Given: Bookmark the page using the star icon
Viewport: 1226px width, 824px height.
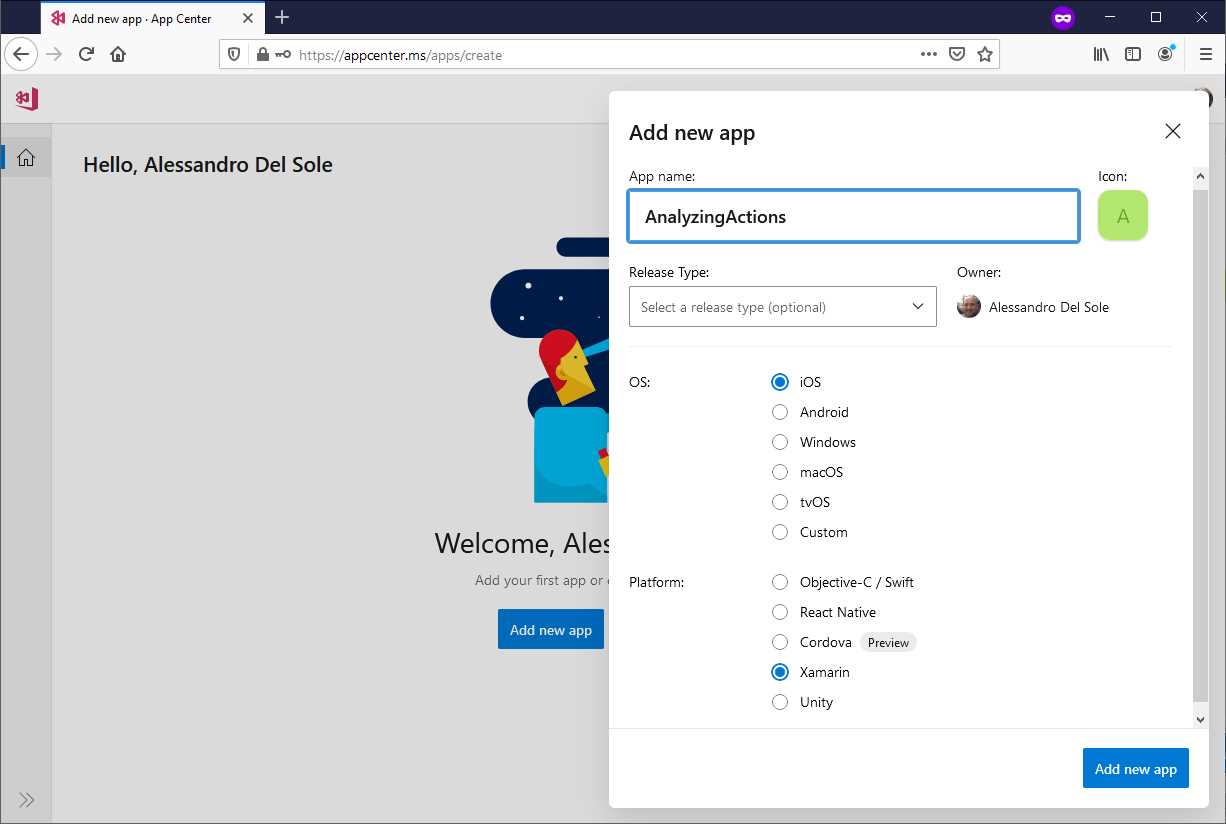Looking at the screenshot, I should coord(986,55).
